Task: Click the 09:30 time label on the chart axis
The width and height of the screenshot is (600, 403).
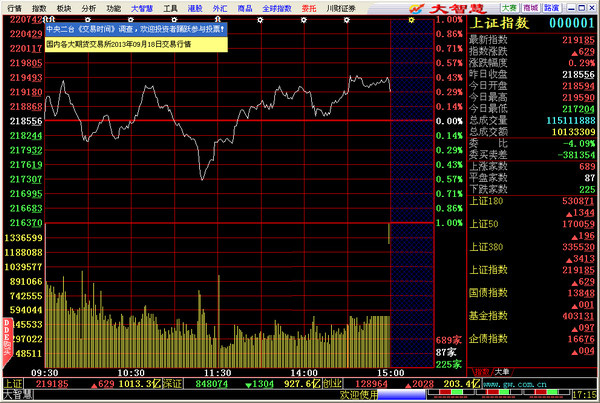Action: coord(44,373)
